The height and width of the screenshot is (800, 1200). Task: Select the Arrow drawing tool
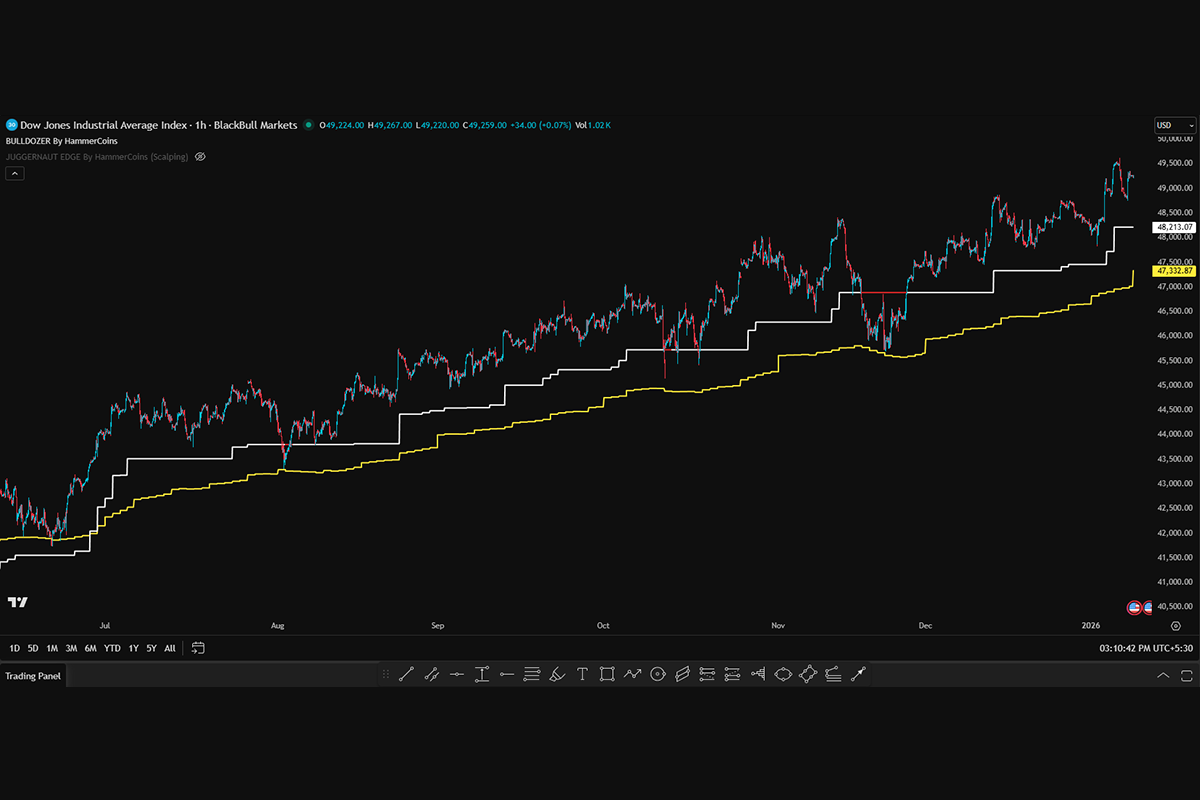click(857, 675)
